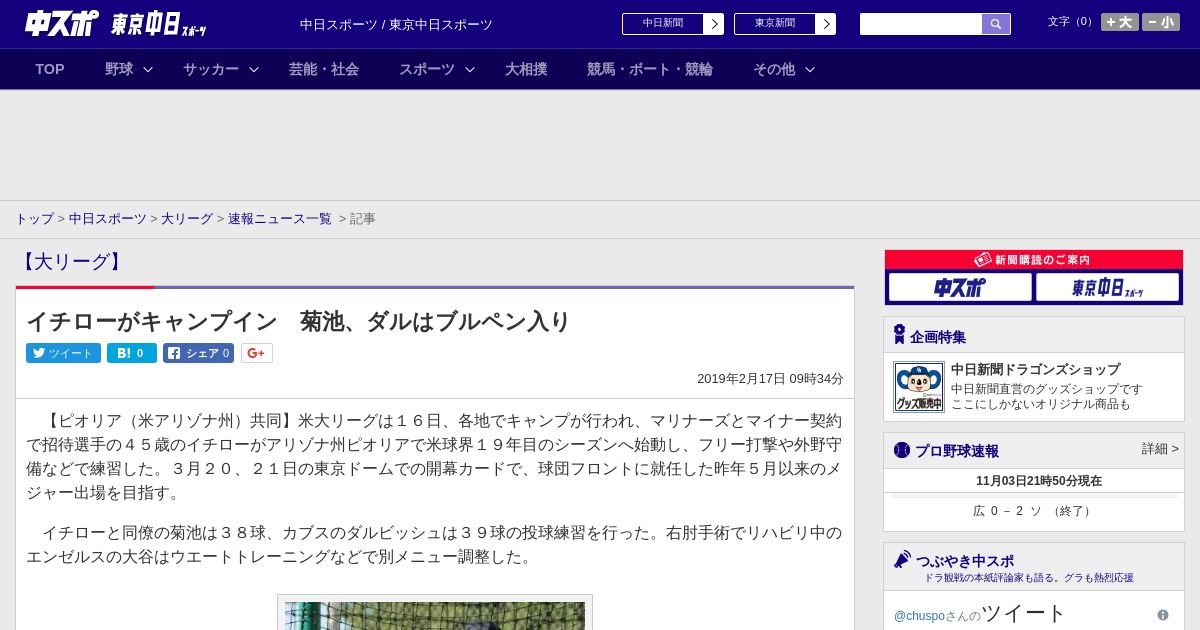Expand the その他 dropdown chevron
This screenshot has height=630, width=1200.
(810, 69)
